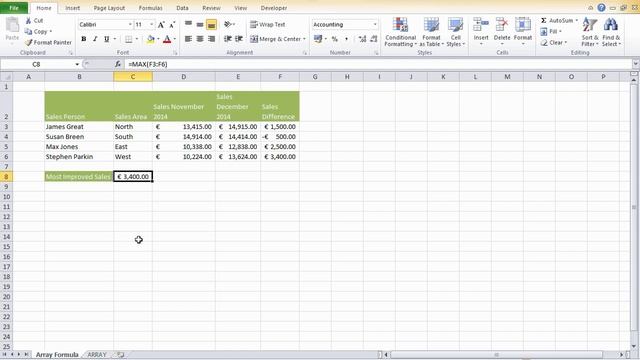The height and width of the screenshot is (360, 640).
Task: Switch to the Data tab
Action: [x=182, y=8]
